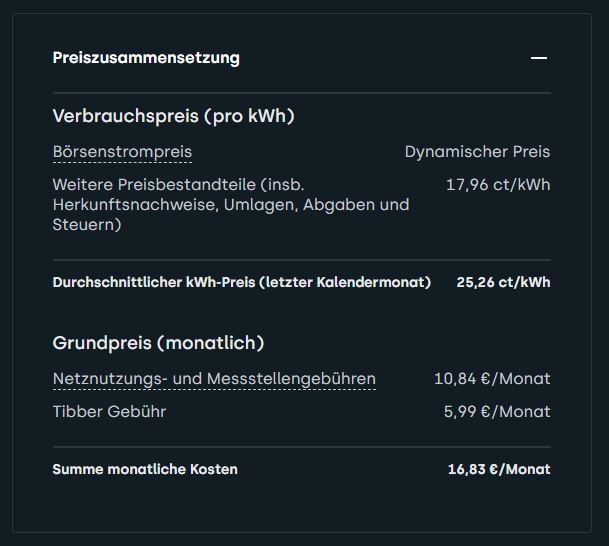
Task: Open the Börsenstrompreis tooltip link
Action: point(122,152)
